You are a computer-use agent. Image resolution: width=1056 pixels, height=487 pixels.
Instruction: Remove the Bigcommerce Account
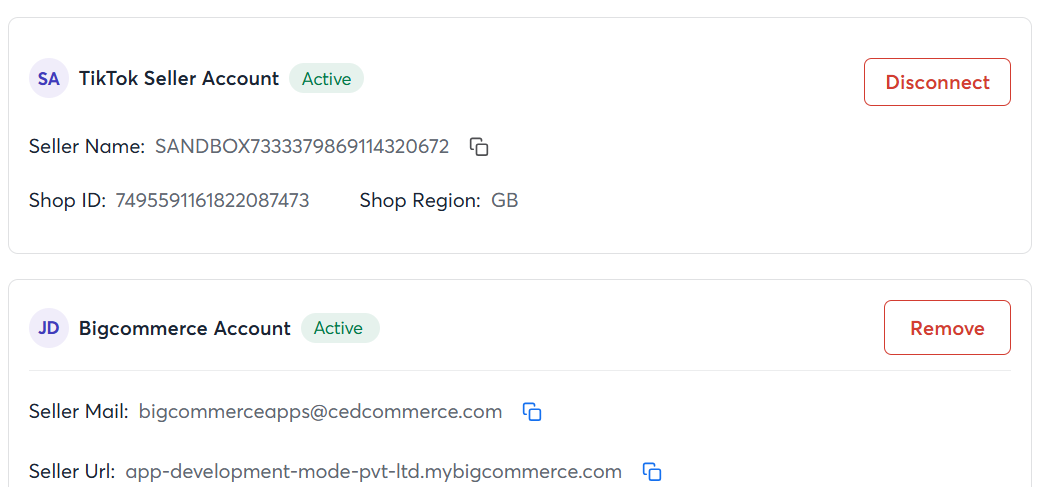tap(947, 328)
